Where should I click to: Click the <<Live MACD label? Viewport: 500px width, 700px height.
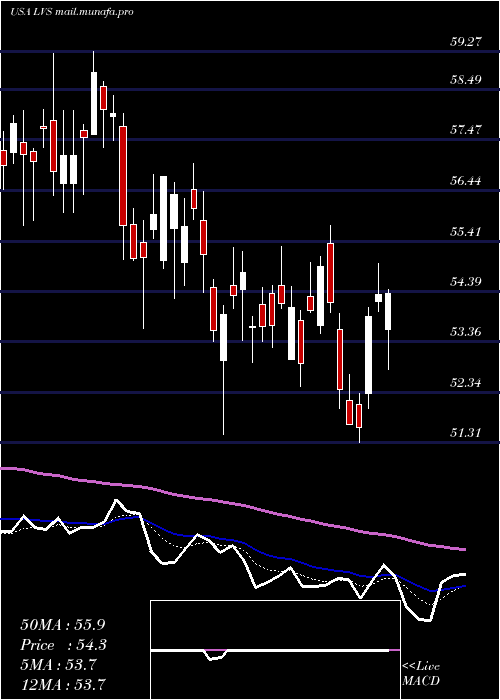tap(421, 674)
